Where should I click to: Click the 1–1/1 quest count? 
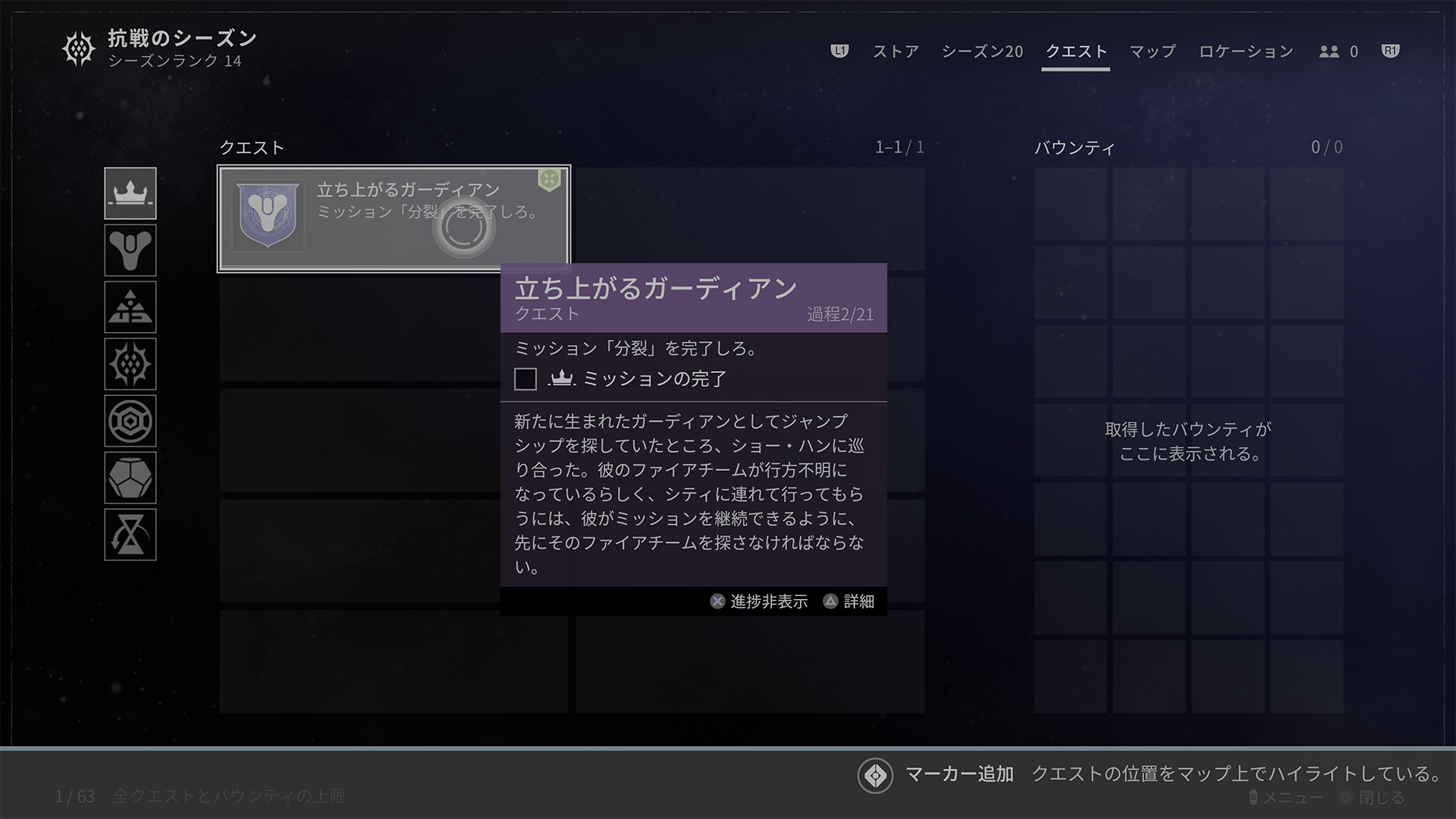point(899,147)
